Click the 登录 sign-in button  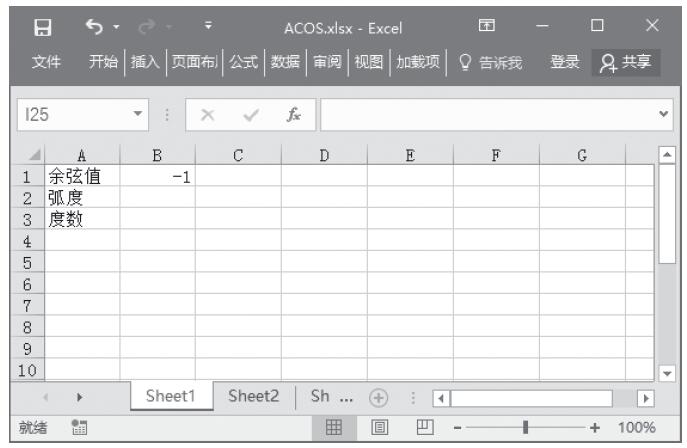coord(565,62)
